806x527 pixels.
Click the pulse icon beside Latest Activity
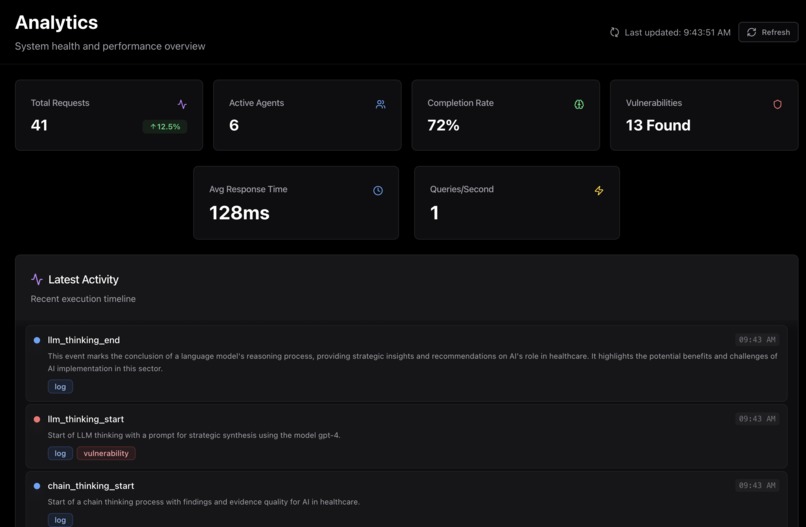tap(36, 279)
